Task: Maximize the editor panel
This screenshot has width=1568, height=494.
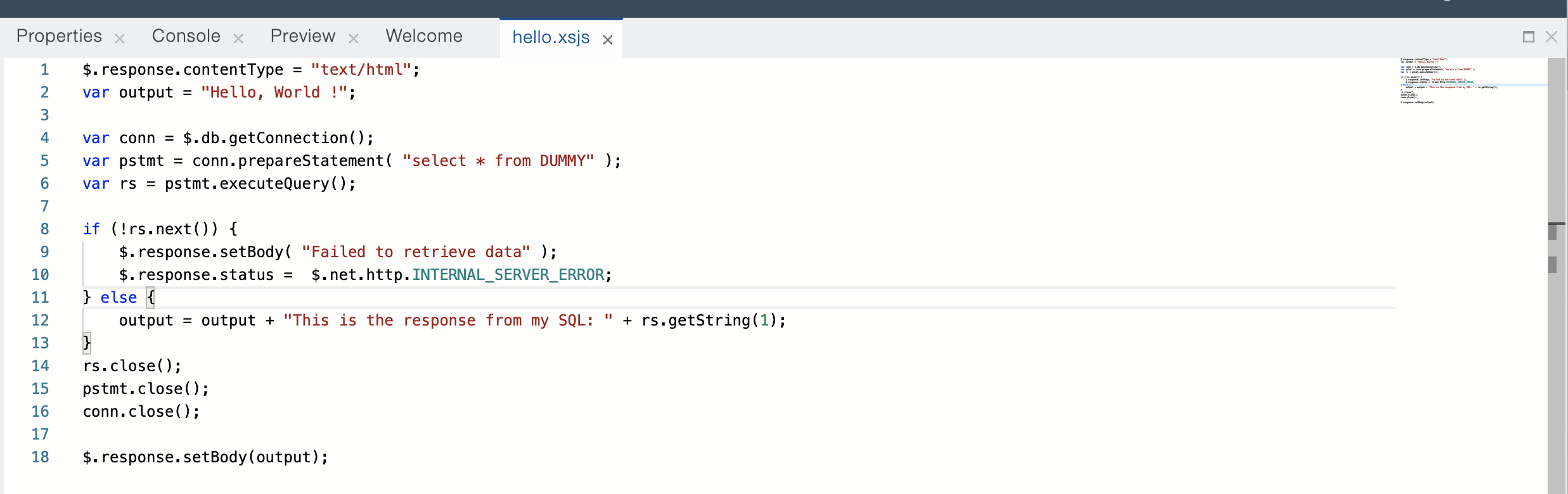Action: [1529, 37]
